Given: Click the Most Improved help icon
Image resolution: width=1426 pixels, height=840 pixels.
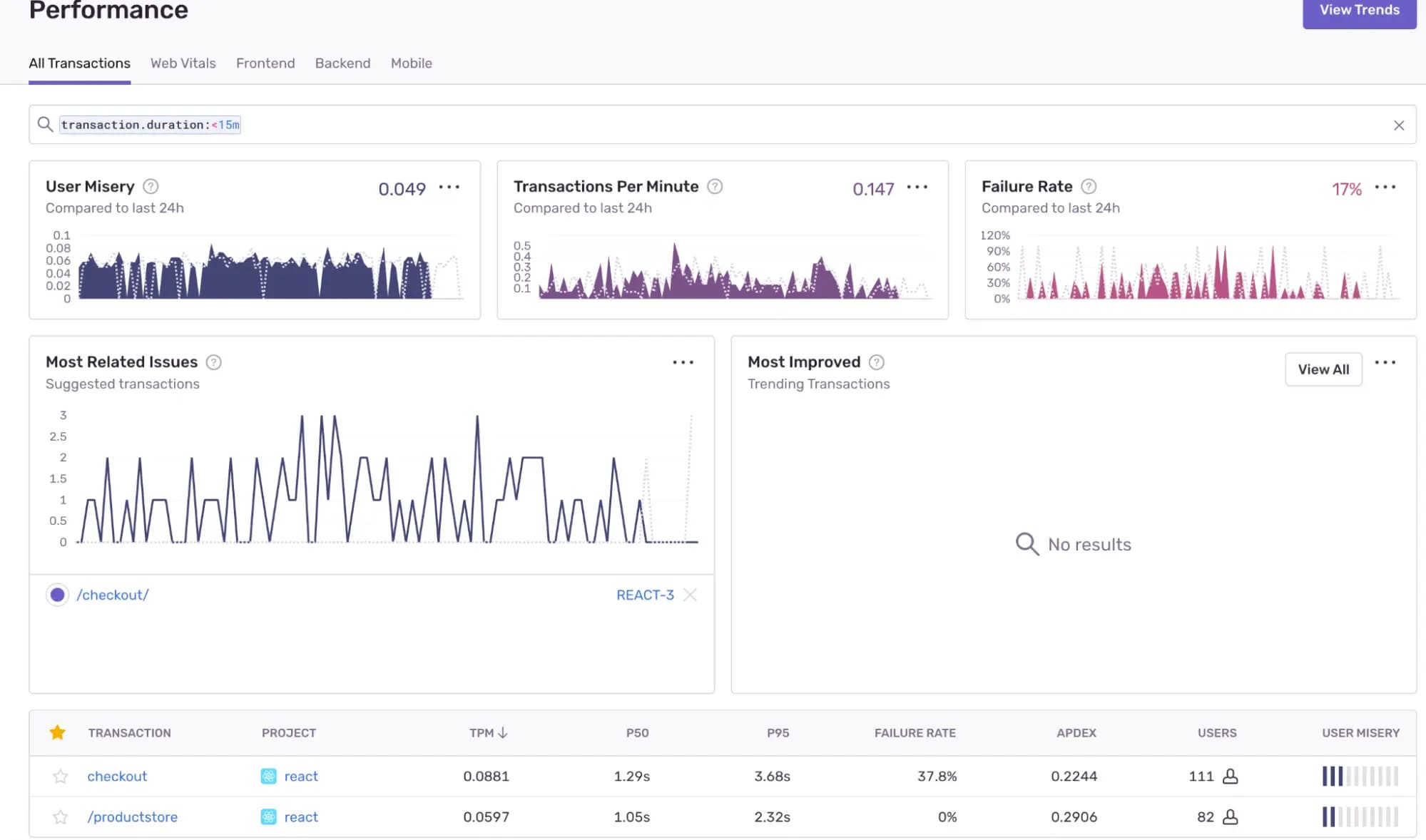Looking at the screenshot, I should click(x=877, y=362).
